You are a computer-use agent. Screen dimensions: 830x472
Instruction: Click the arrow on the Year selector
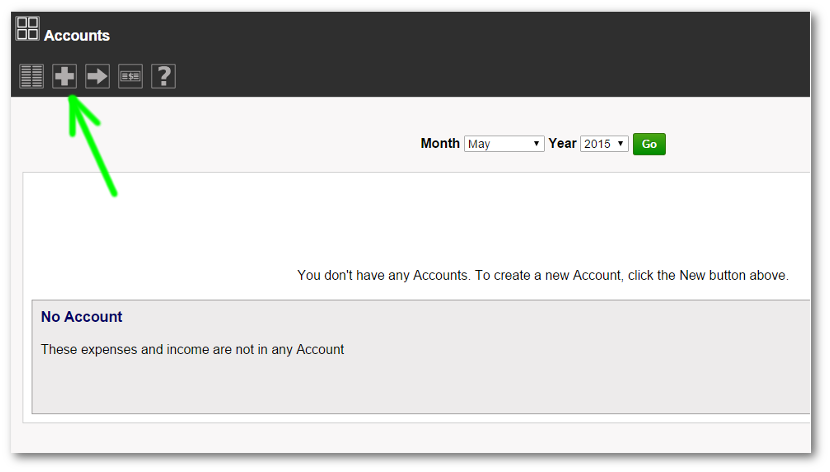click(622, 144)
